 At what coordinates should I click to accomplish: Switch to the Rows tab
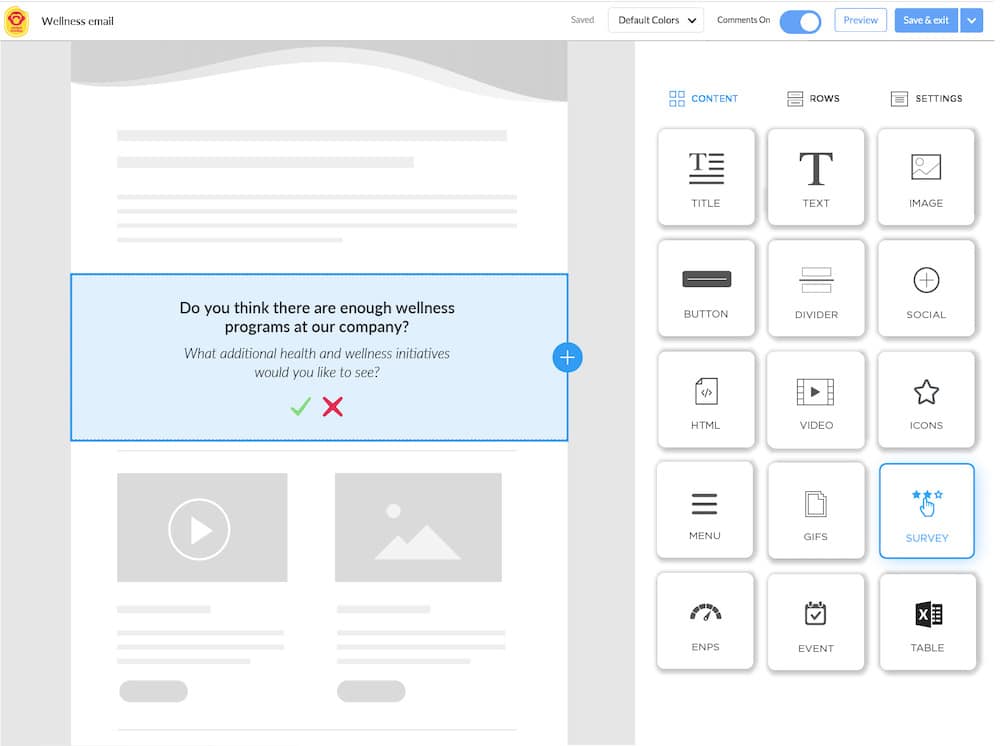point(813,98)
